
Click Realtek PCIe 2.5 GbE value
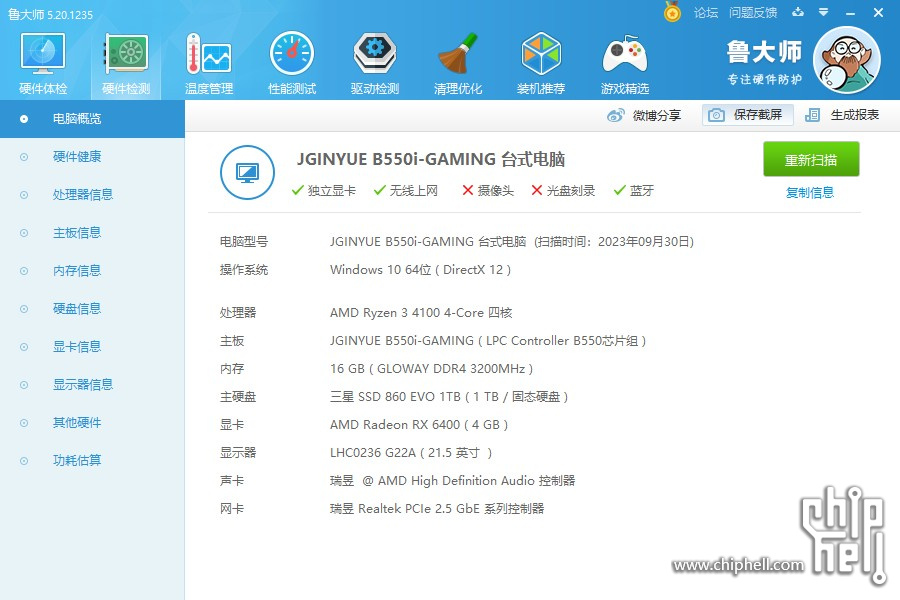pyautogui.click(x=437, y=509)
